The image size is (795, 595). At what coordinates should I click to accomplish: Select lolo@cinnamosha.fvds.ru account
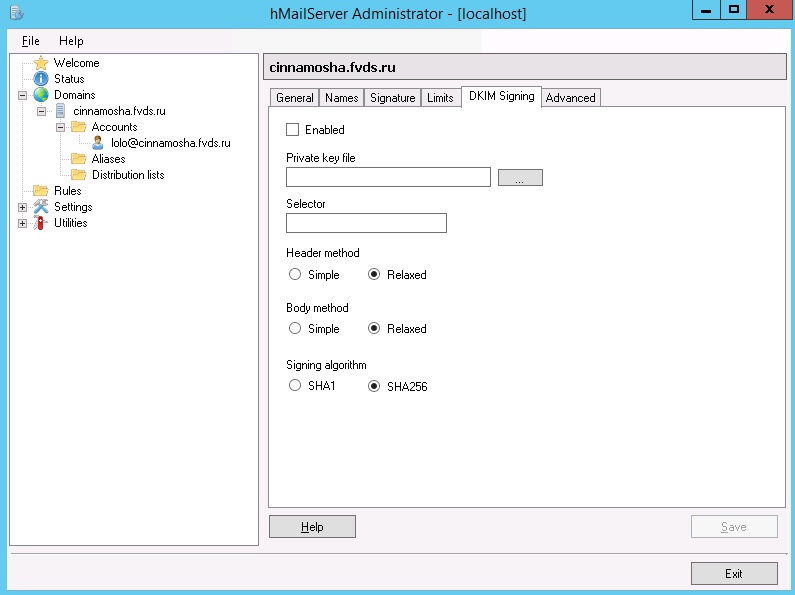171,143
